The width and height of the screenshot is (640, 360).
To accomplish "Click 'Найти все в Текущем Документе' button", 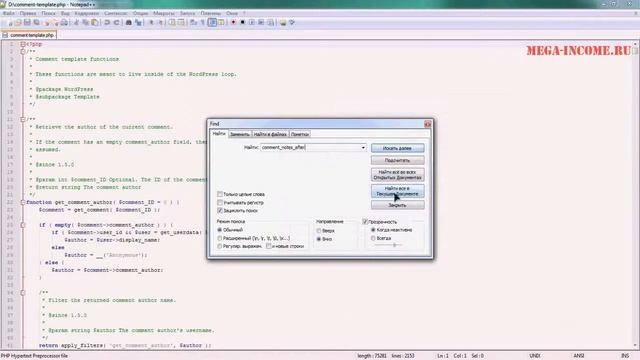I will click(398, 191).
